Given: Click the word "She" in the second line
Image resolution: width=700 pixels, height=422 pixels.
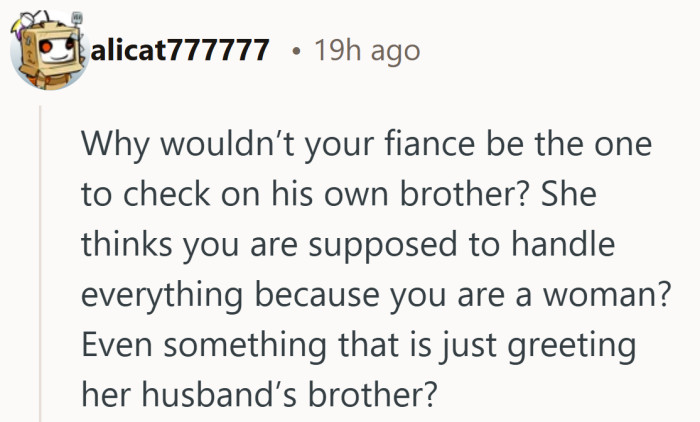Looking at the screenshot, I should click(569, 194).
